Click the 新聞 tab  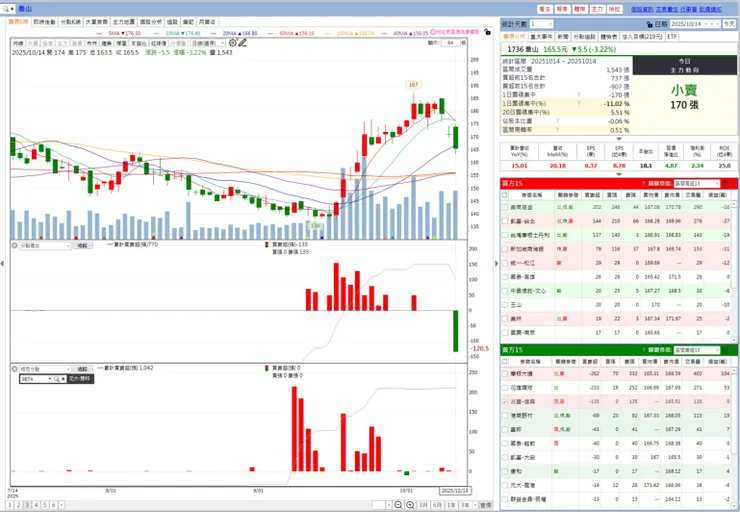(x=563, y=36)
